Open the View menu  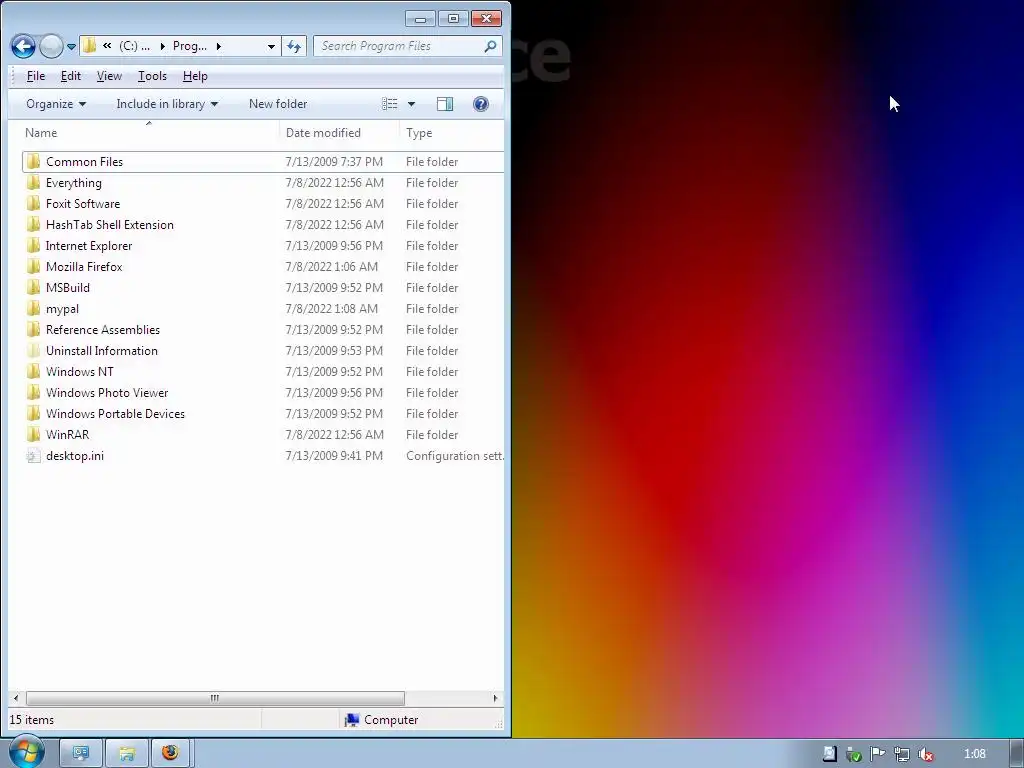109,76
